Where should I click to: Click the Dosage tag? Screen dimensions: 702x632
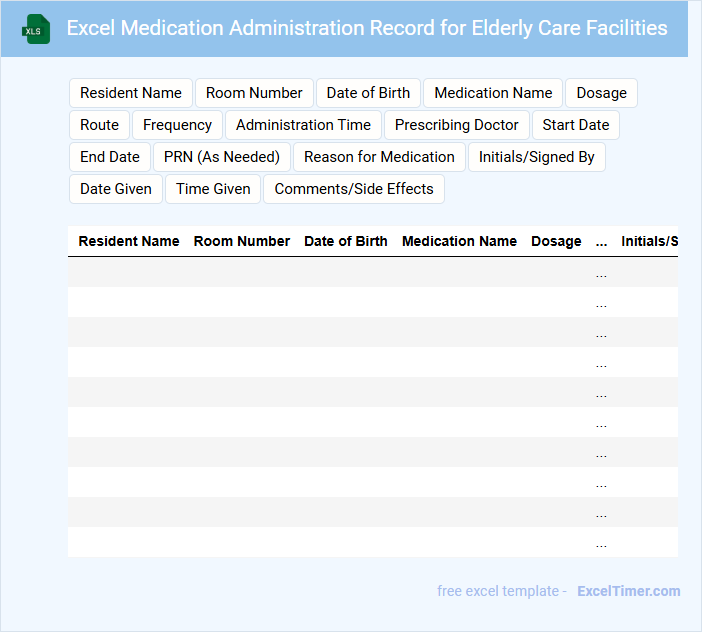click(x=601, y=93)
